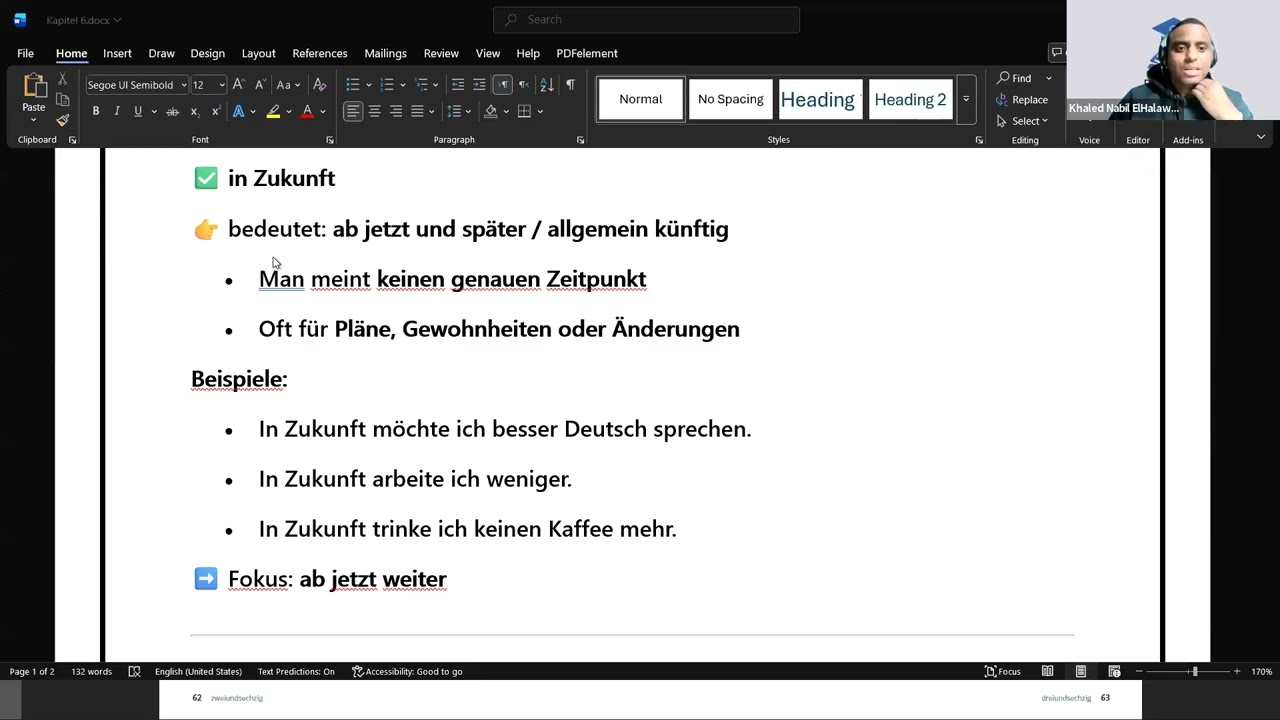Screen dimensions: 1280x720
Task: Toggle strikethrough formatting
Action: coord(172,111)
